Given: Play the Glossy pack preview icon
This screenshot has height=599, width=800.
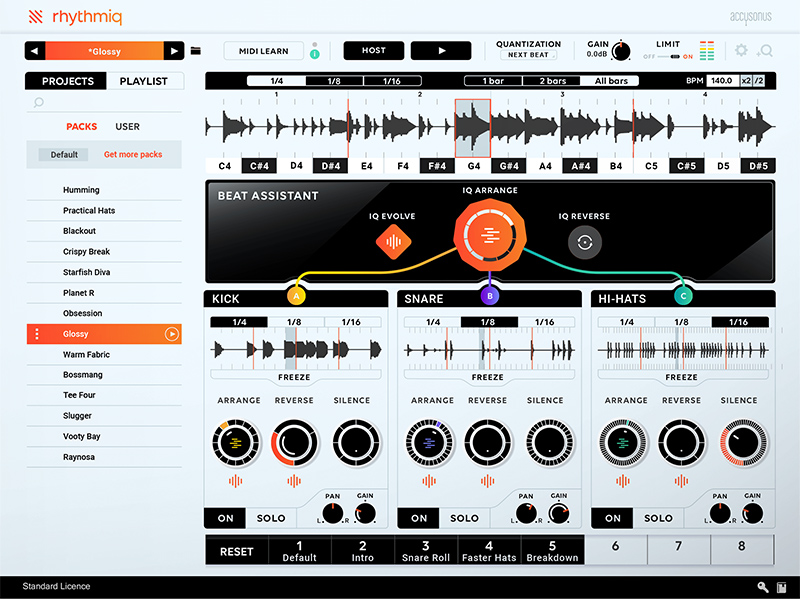Looking at the screenshot, I should click(171, 334).
